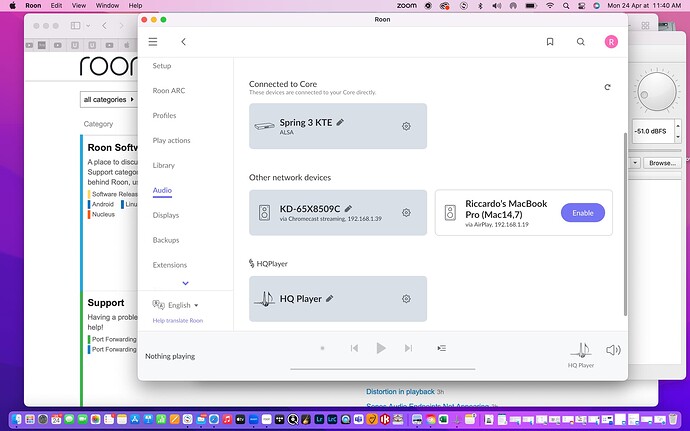Open the Extensions settings tab

coord(170,265)
